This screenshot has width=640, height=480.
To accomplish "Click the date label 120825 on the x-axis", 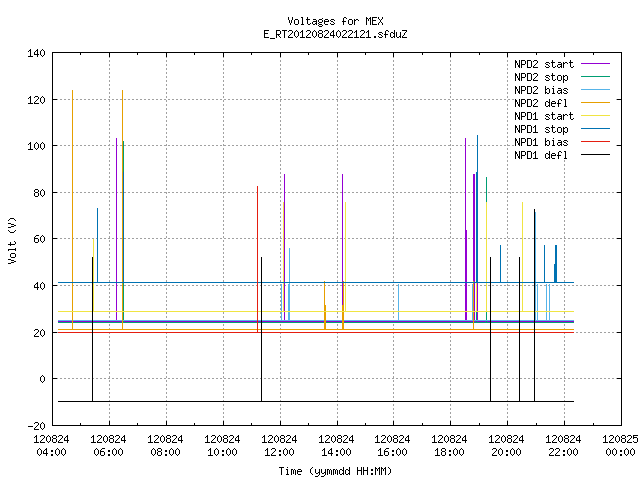I will click(620, 440).
